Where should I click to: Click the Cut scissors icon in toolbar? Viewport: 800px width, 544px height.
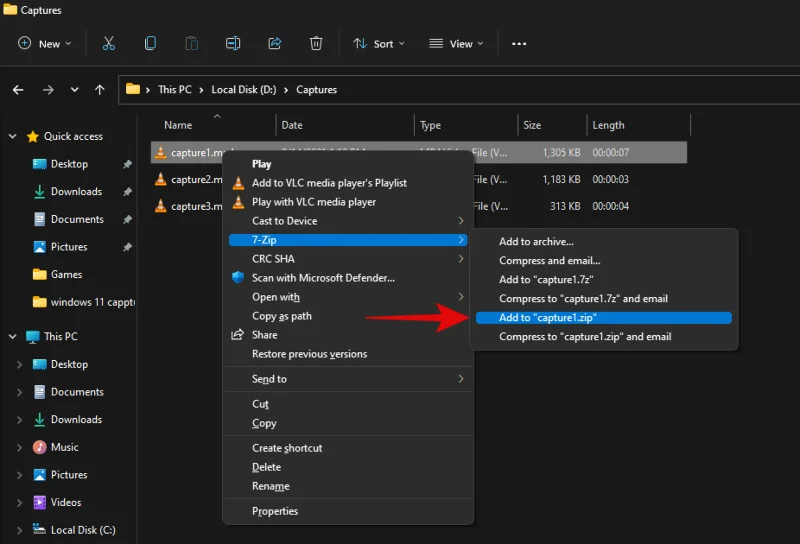click(x=109, y=44)
